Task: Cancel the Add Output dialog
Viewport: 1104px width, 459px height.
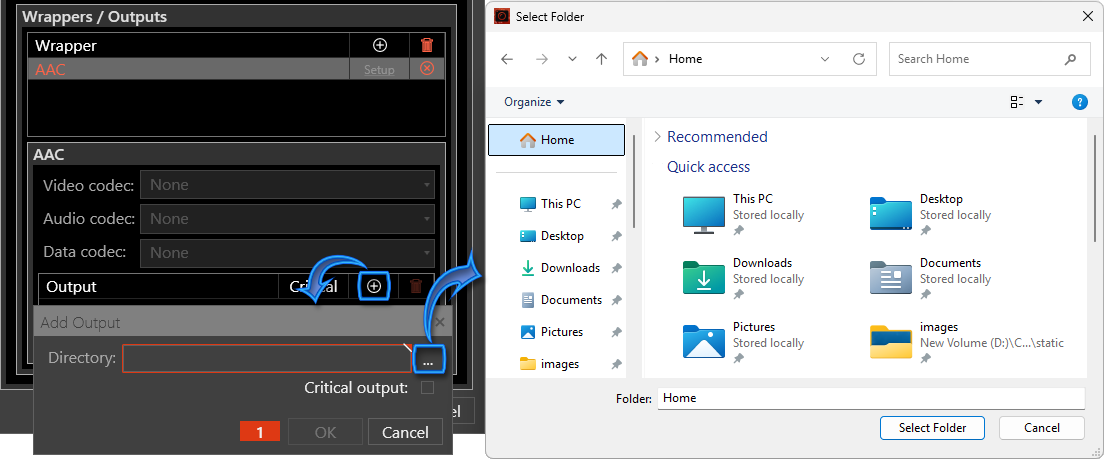Action: [x=405, y=432]
